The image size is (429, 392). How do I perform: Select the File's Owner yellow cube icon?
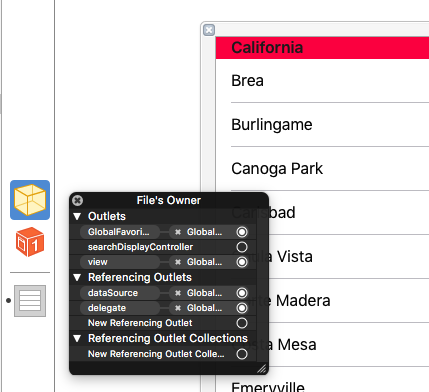point(30,200)
